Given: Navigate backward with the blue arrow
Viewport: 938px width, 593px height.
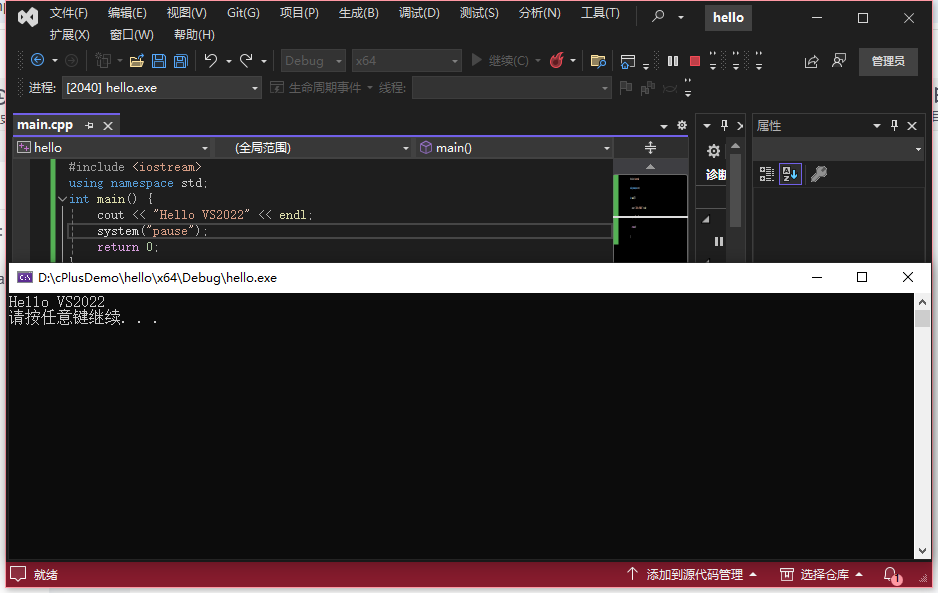Looking at the screenshot, I should coord(37,60).
